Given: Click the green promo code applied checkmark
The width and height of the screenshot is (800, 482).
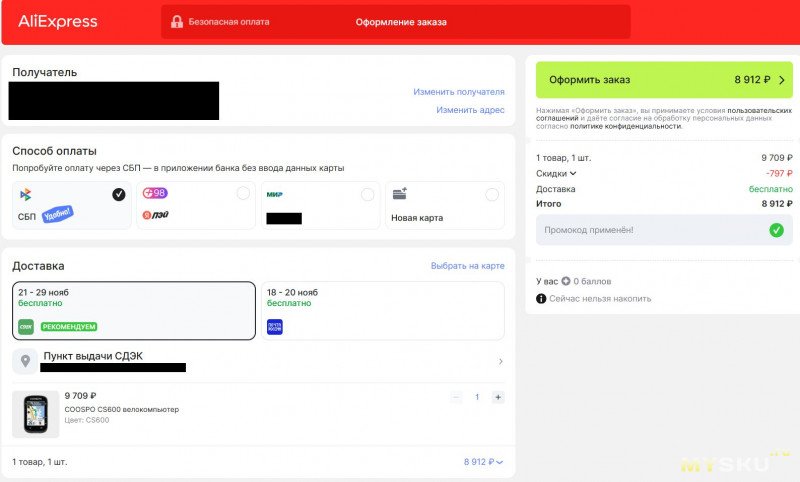Looking at the screenshot, I should point(776,230).
